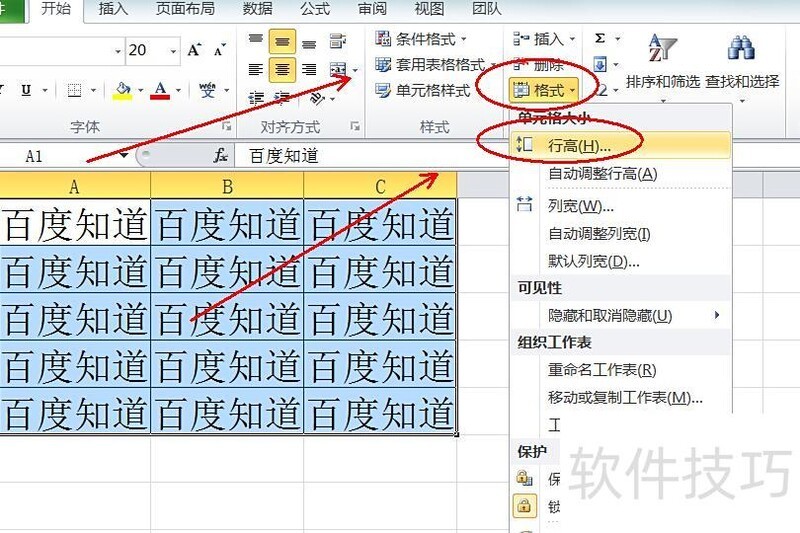Image resolution: width=800 pixels, height=533 pixels.
Task: Select the 开始 ribbon tab
Action: click(x=56, y=9)
